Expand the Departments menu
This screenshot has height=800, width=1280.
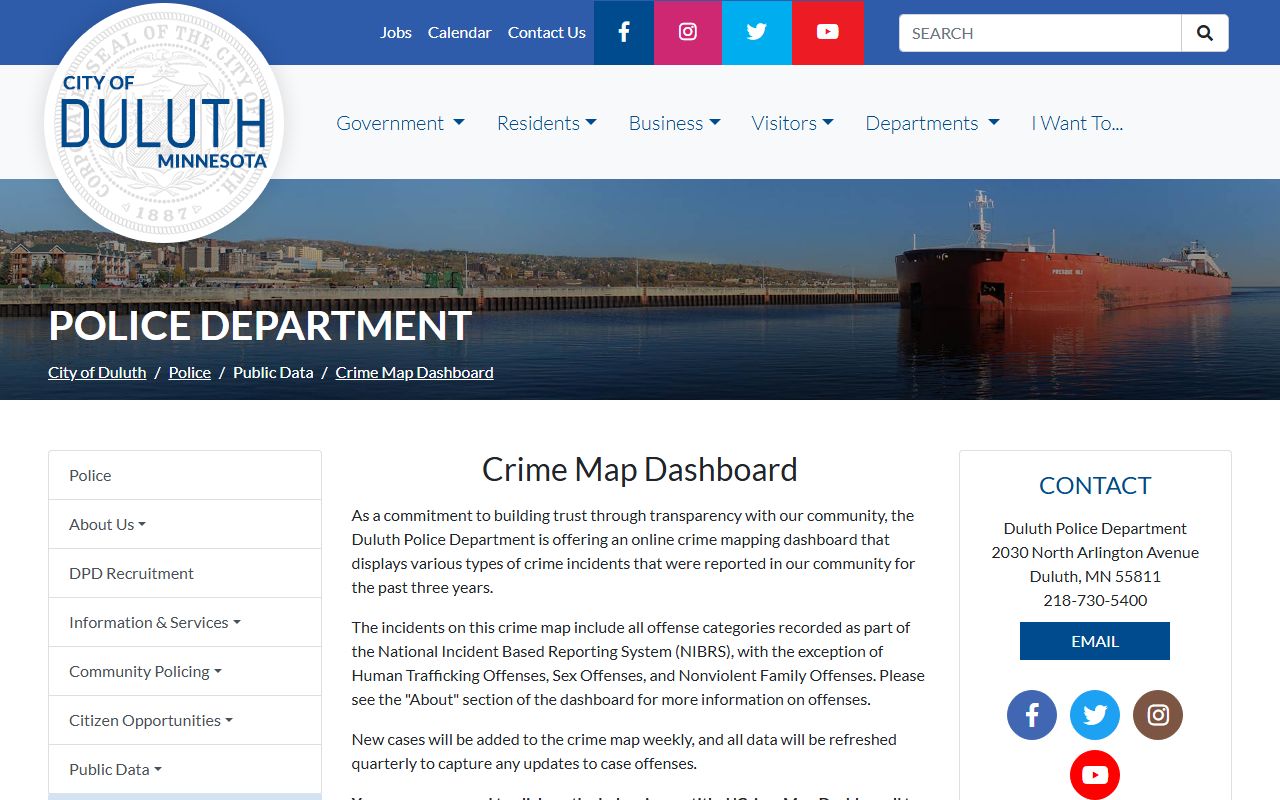coord(932,123)
